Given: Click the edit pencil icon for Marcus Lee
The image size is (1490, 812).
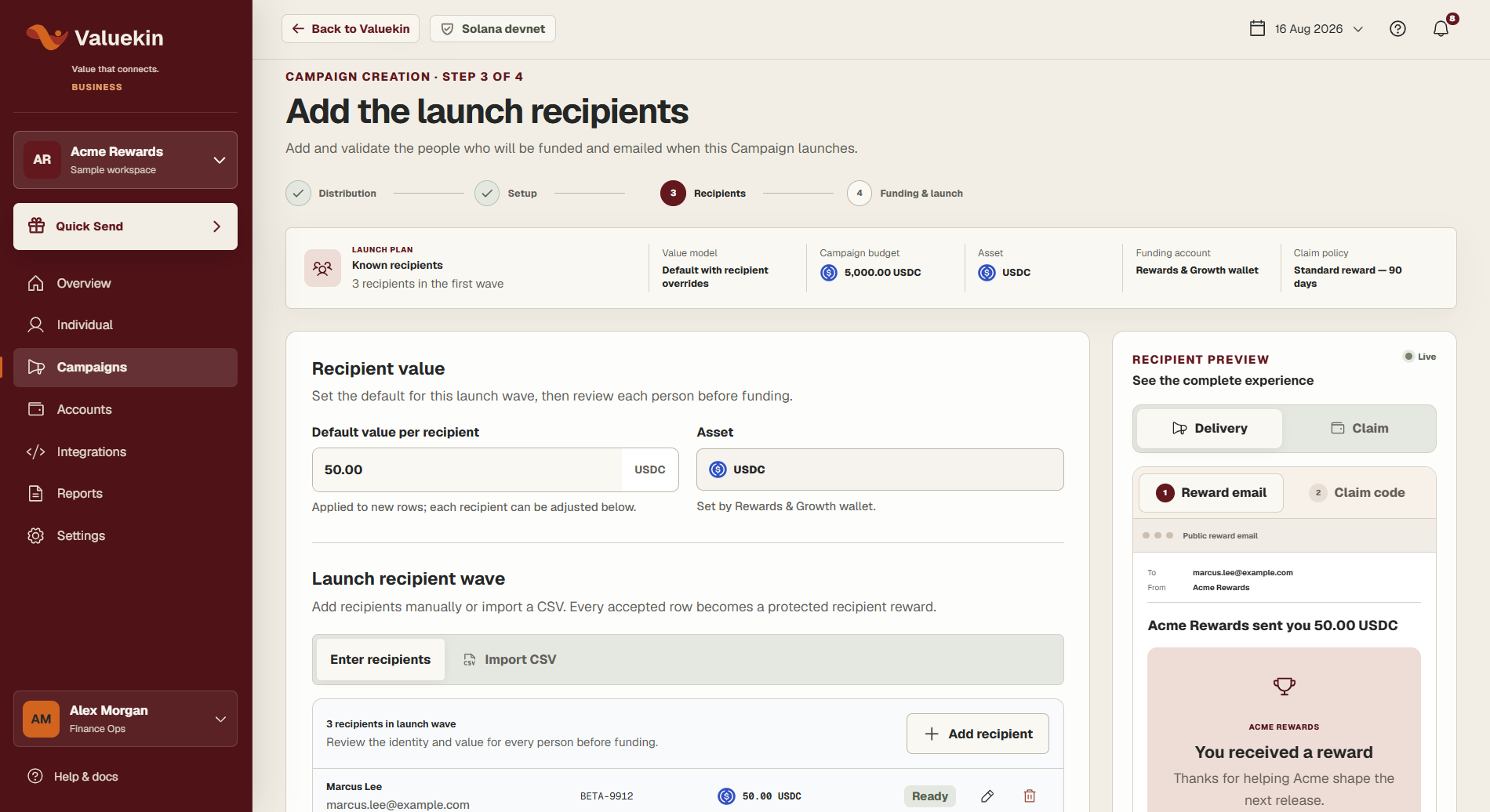Looking at the screenshot, I should (x=987, y=796).
